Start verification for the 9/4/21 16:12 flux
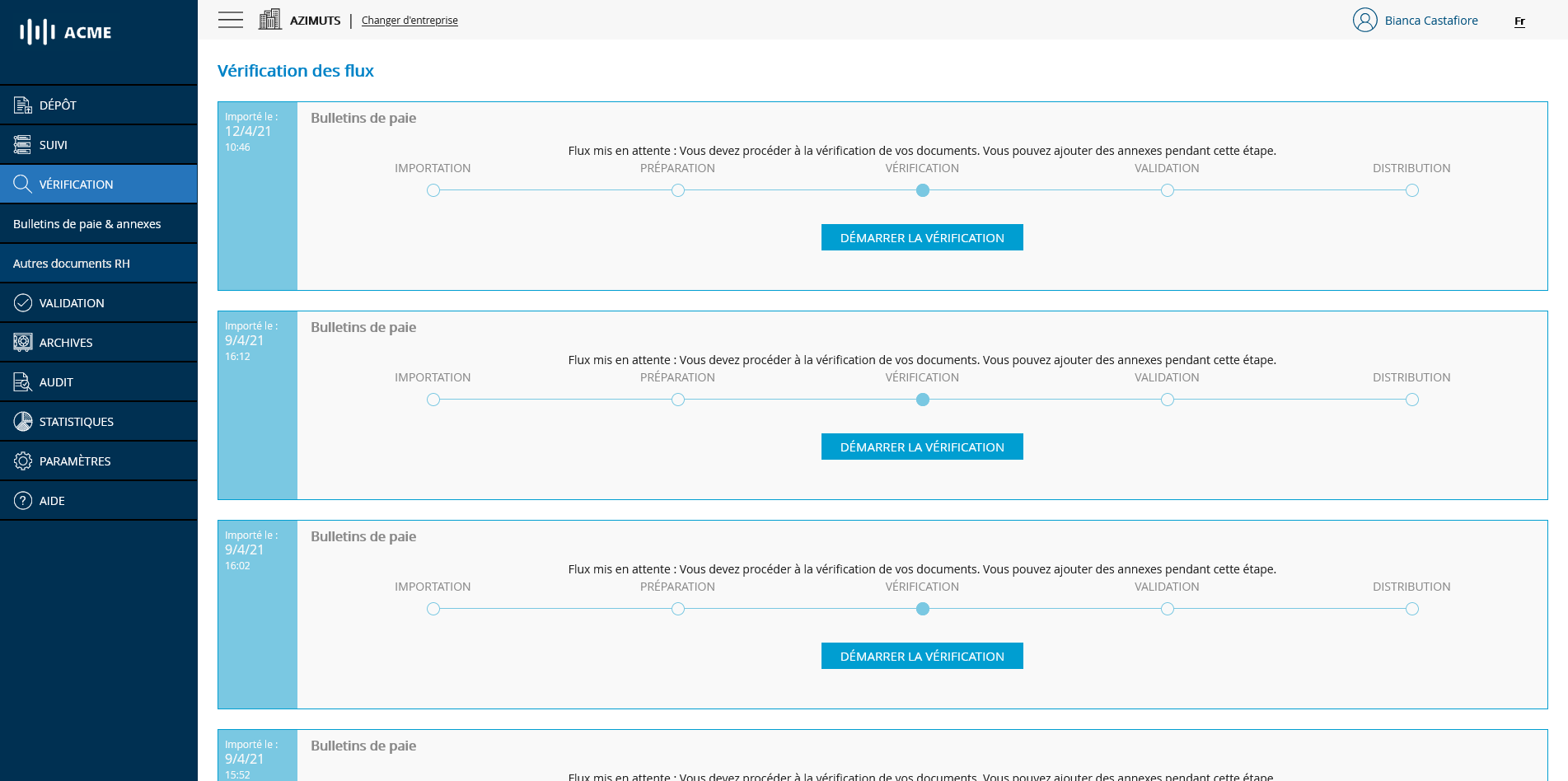 coord(922,447)
